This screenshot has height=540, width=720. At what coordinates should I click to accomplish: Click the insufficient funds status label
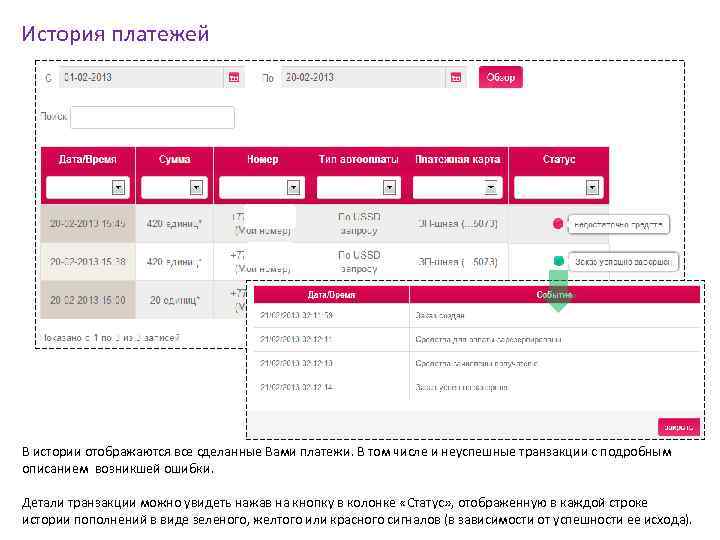point(619,225)
